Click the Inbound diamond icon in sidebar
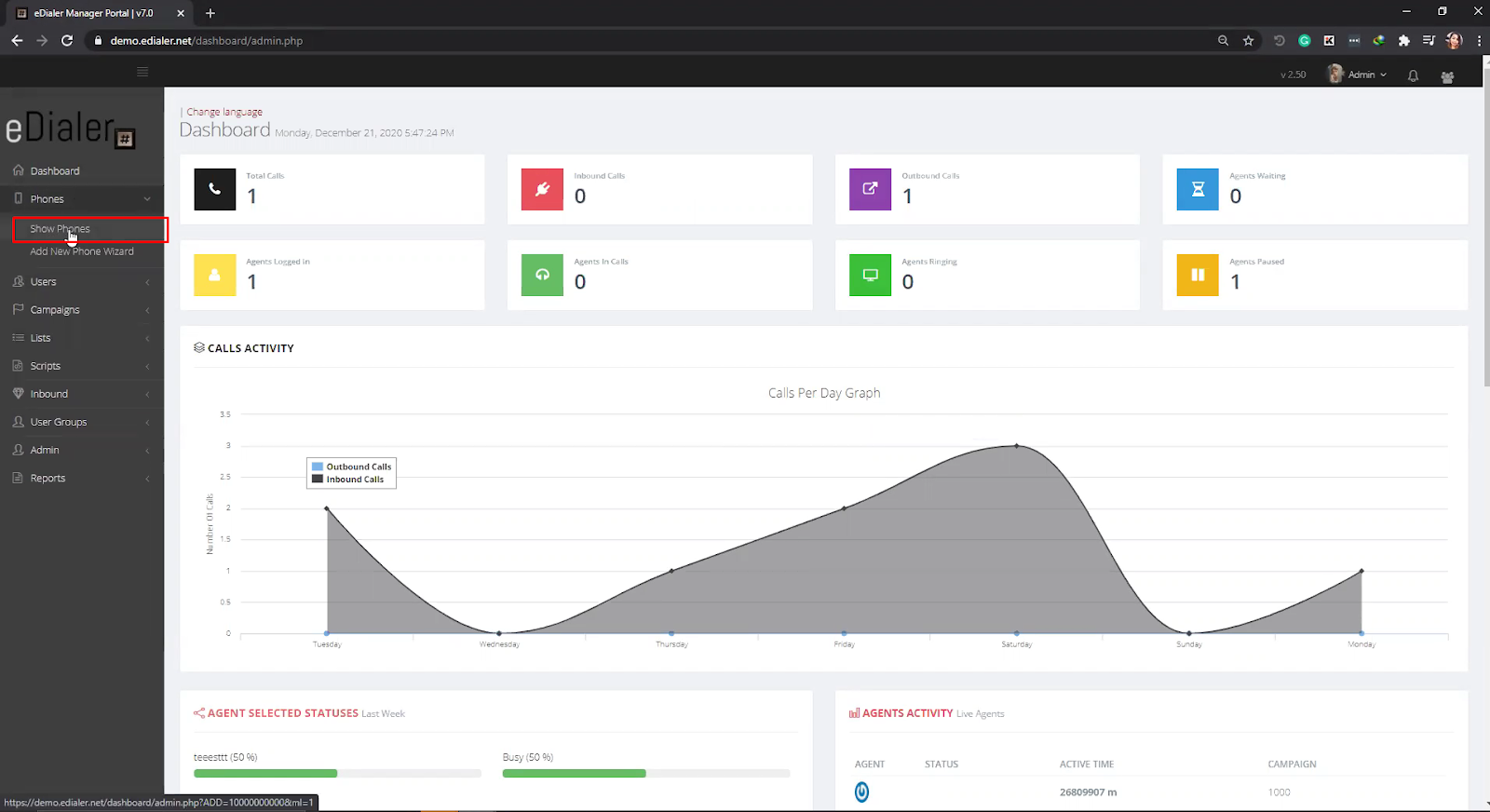This screenshot has width=1490, height=812. click(18, 394)
